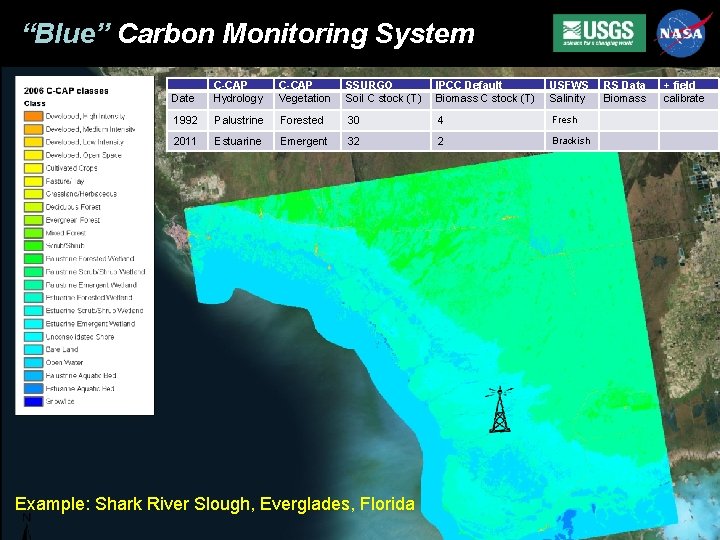The image size is (720, 540).
Task: Click the Fresh salinity cell
Action: click(x=572, y=120)
